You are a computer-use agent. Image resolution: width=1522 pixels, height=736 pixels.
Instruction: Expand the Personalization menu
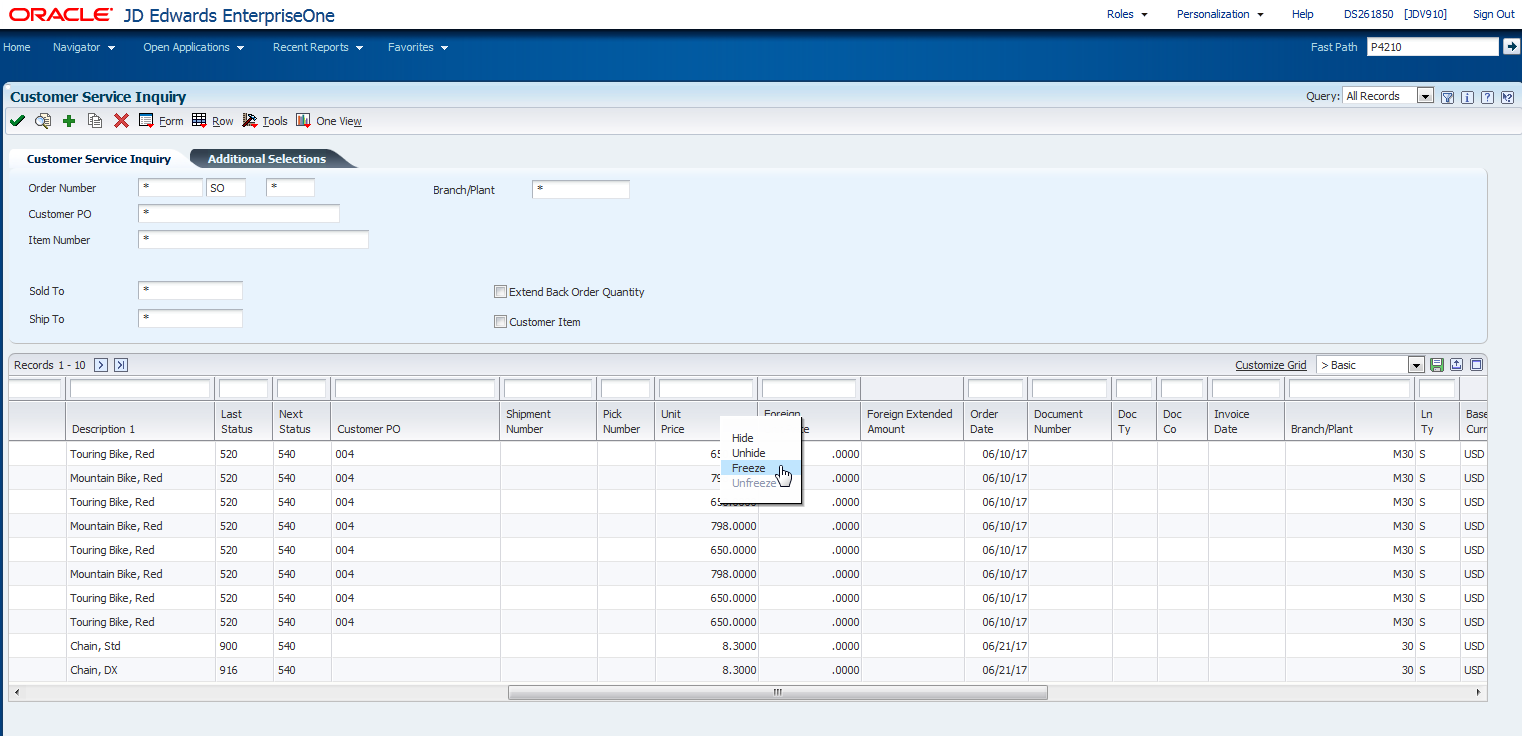[x=1220, y=14]
